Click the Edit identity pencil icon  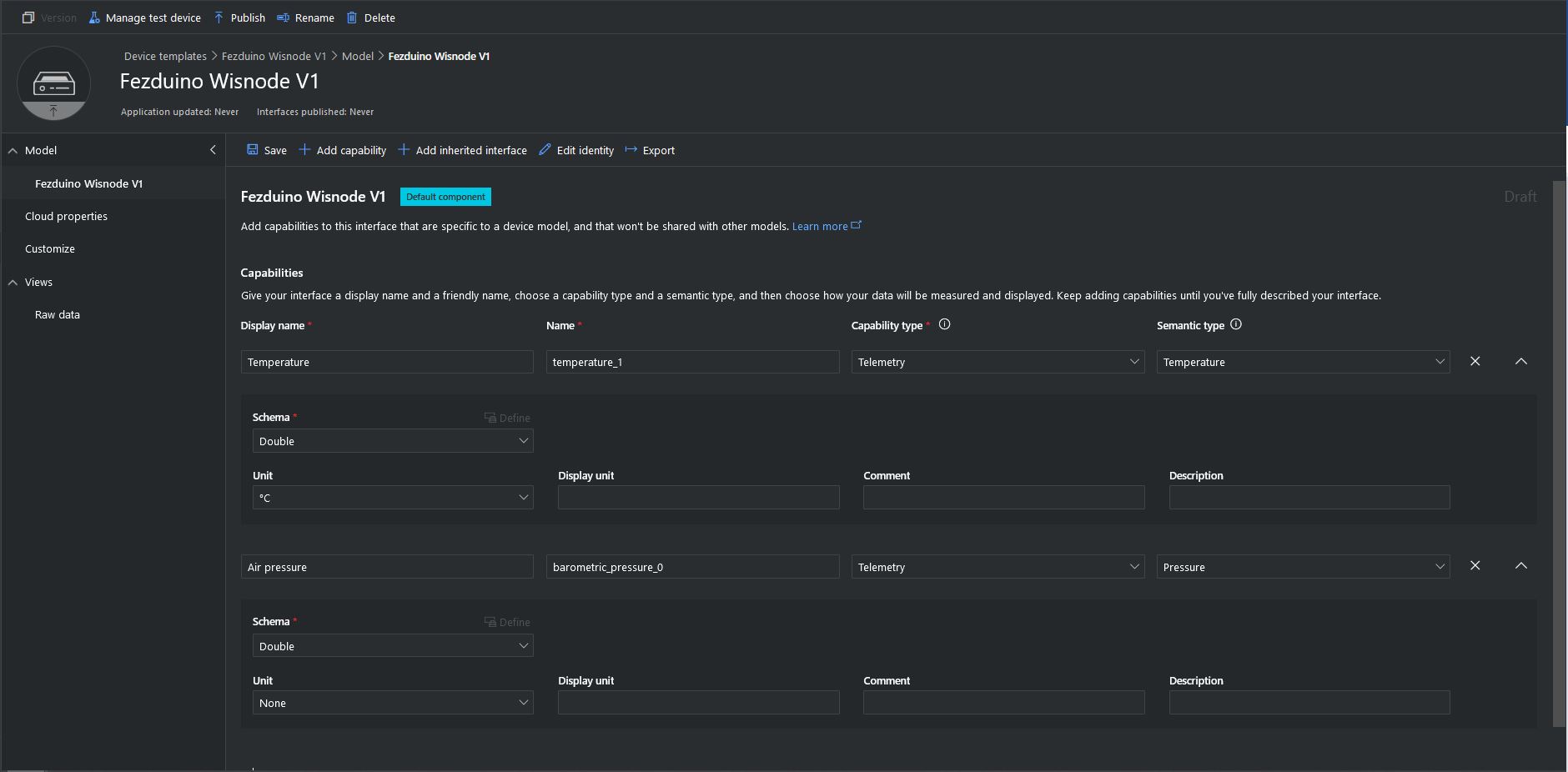(545, 150)
